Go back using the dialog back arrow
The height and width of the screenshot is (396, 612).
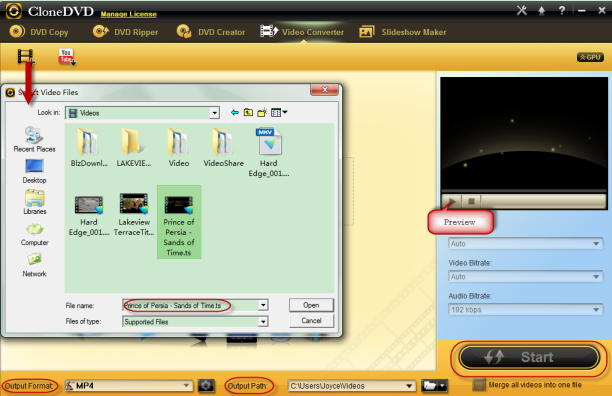point(235,113)
